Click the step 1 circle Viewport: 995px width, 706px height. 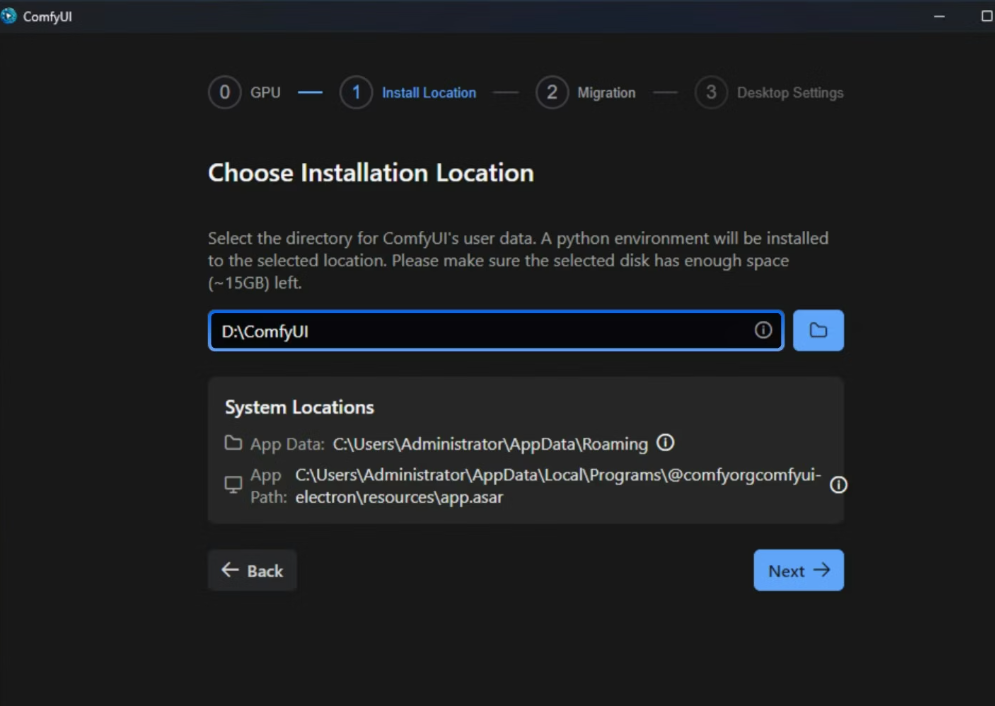click(356, 93)
